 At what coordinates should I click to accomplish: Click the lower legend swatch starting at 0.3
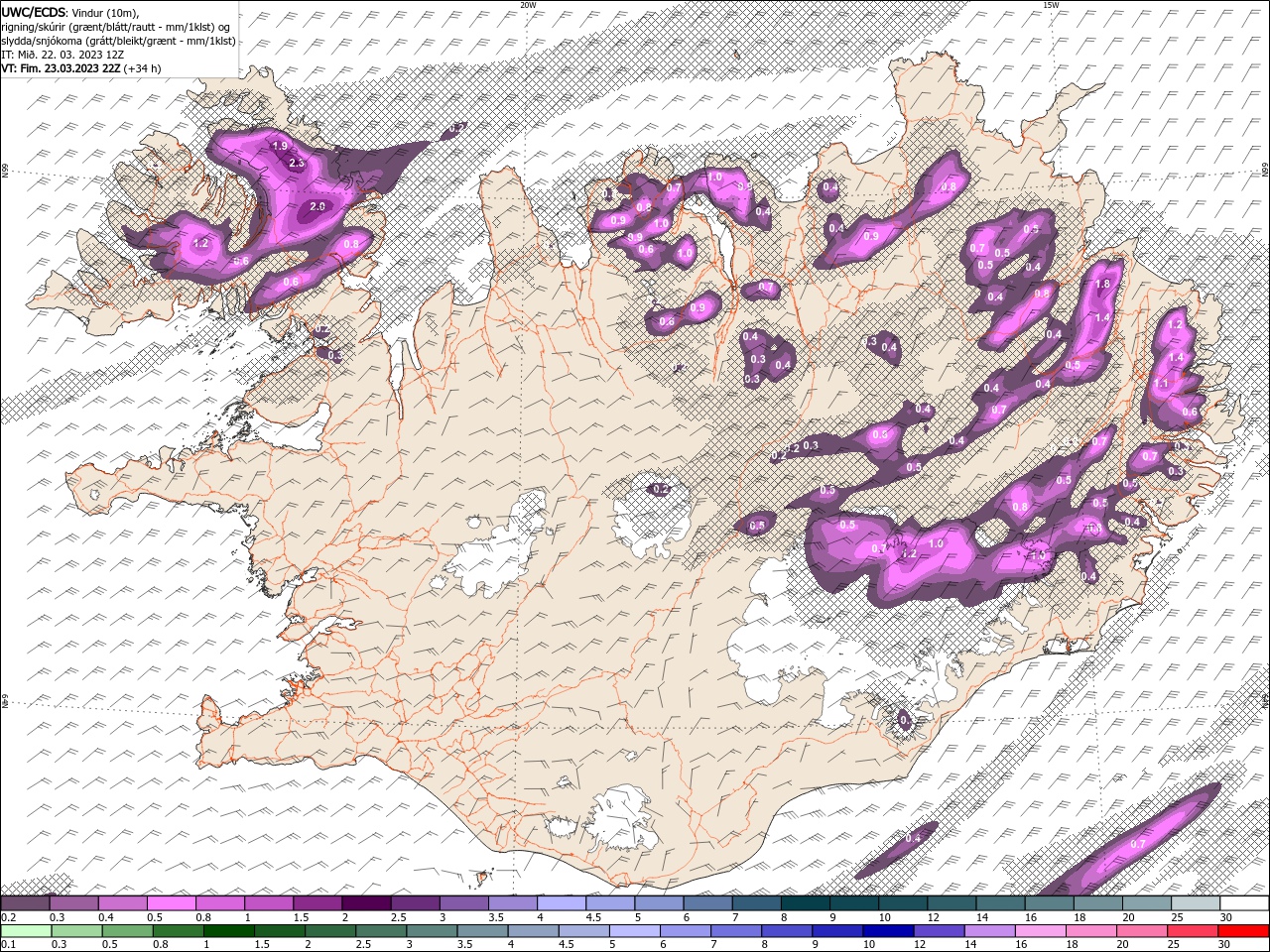(77, 931)
